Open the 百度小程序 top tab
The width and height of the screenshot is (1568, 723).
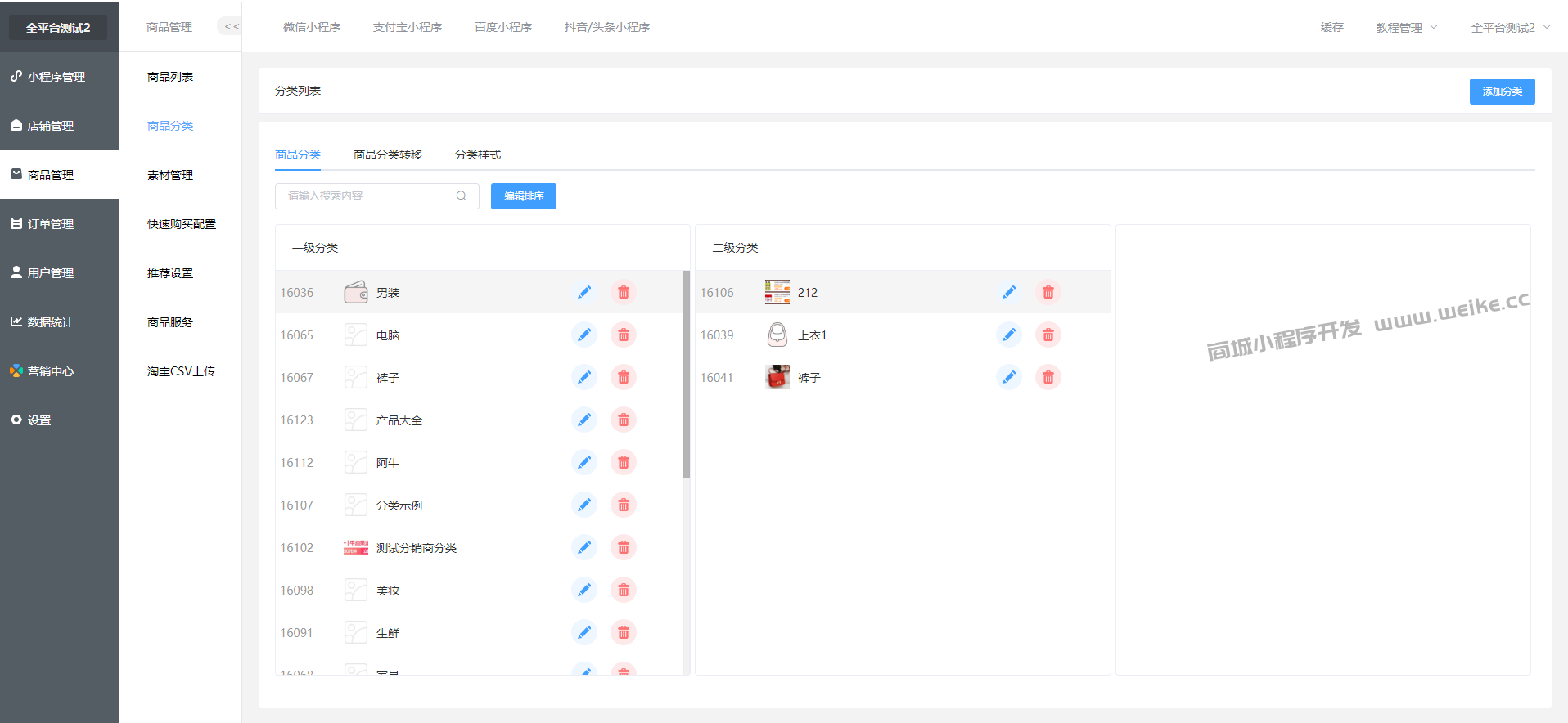(x=503, y=27)
